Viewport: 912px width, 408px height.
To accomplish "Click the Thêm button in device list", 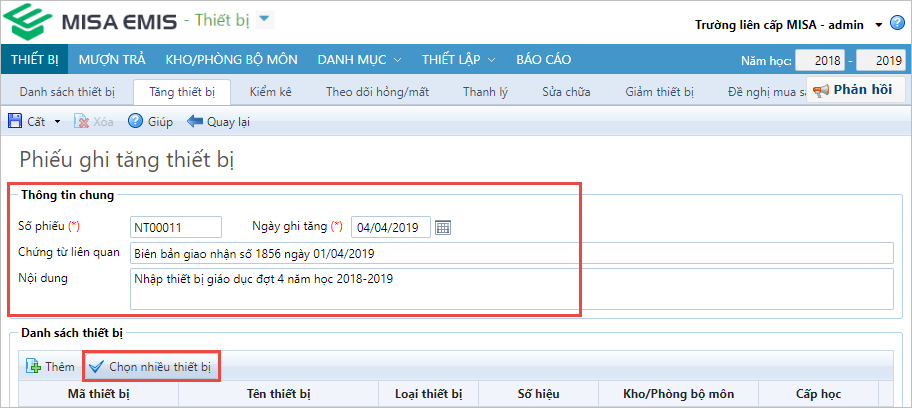I will [50, 367].
